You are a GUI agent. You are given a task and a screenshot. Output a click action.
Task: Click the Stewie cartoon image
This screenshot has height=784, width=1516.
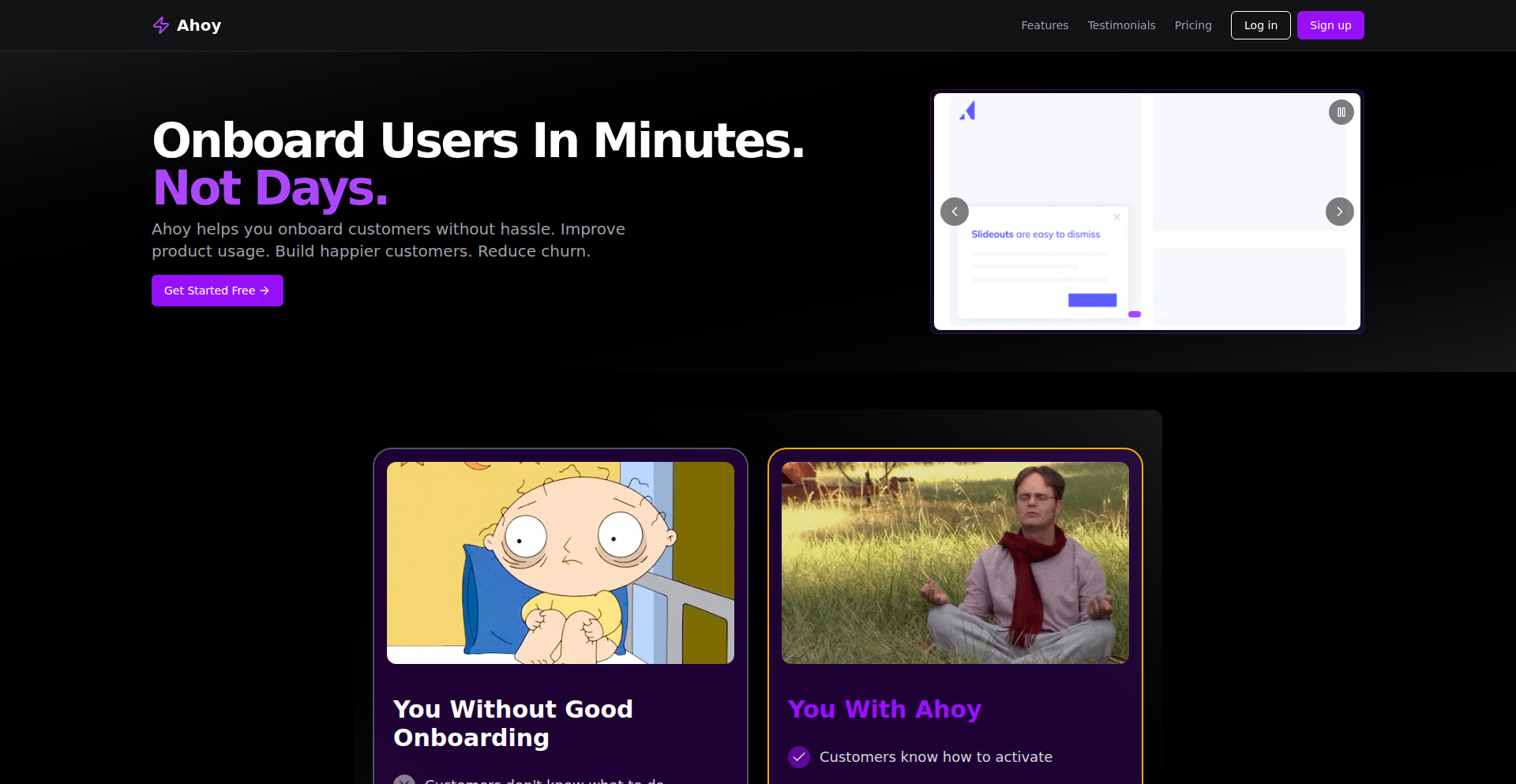(561, 563)
